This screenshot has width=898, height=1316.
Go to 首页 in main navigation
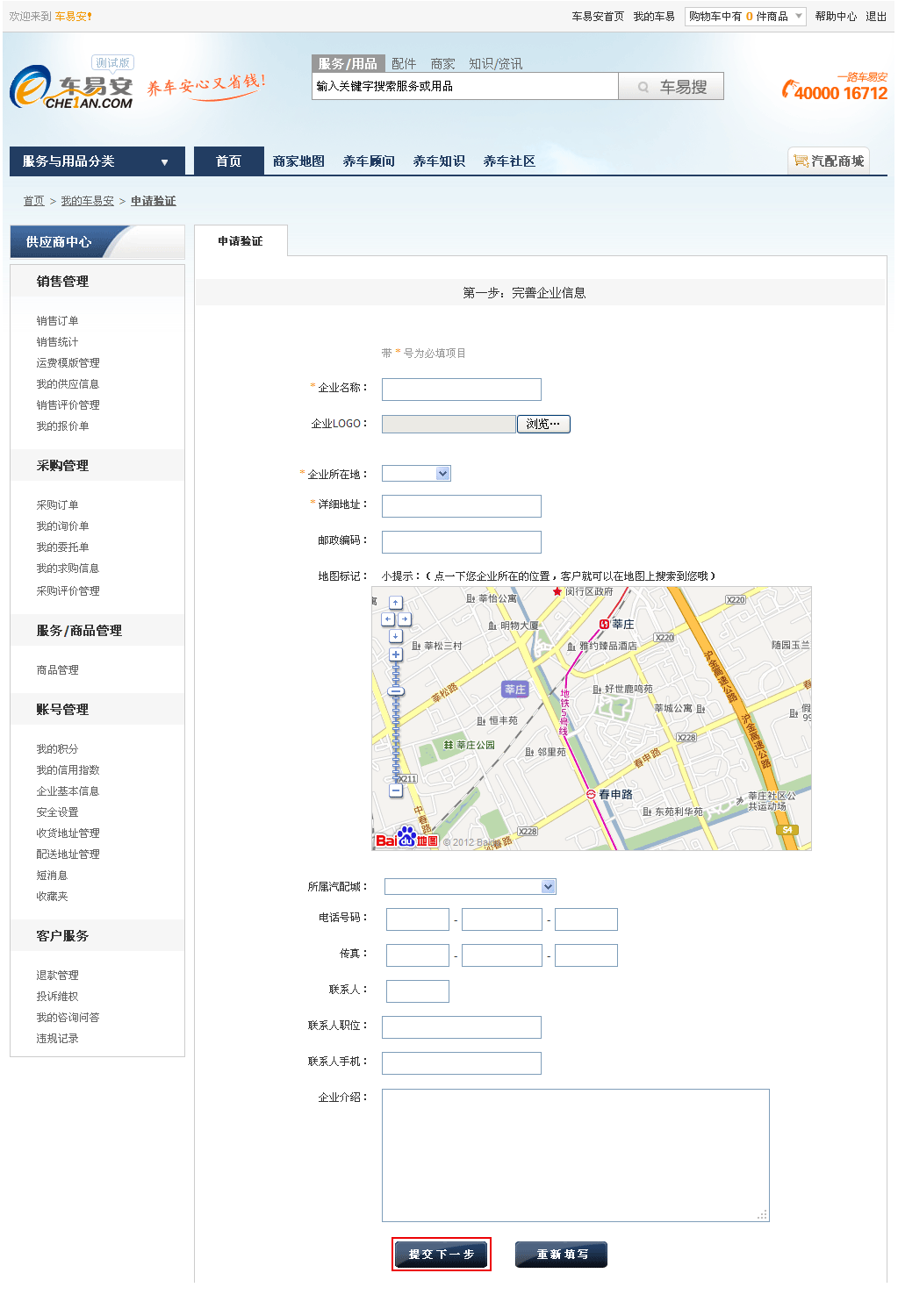click(229, 161)
